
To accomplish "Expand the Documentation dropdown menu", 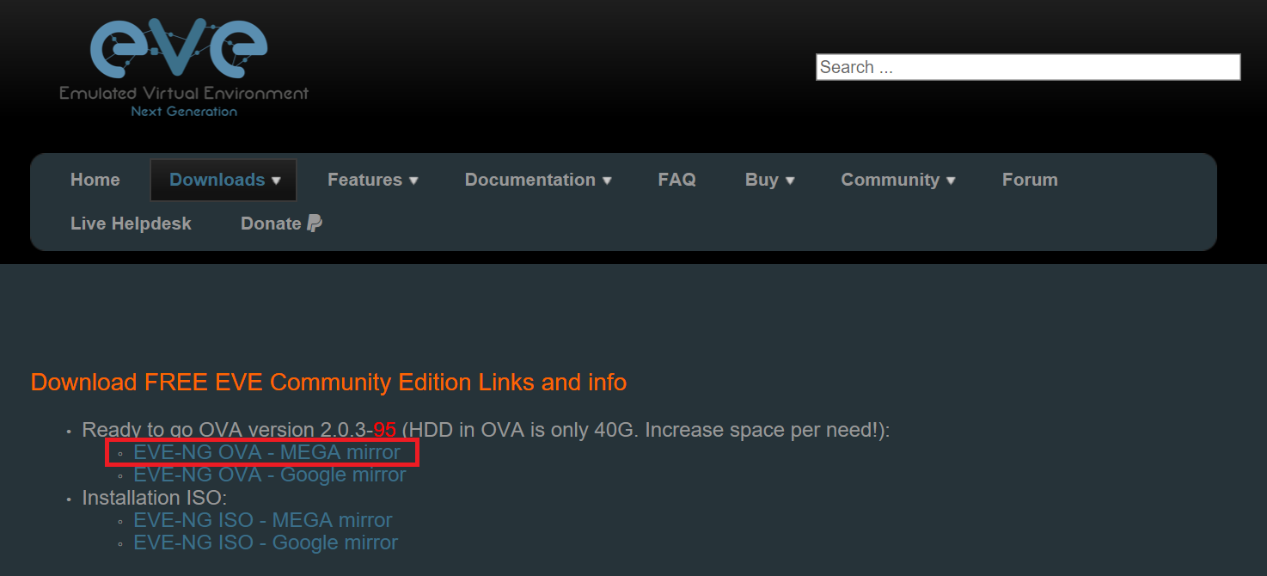I will pos(538,180).
